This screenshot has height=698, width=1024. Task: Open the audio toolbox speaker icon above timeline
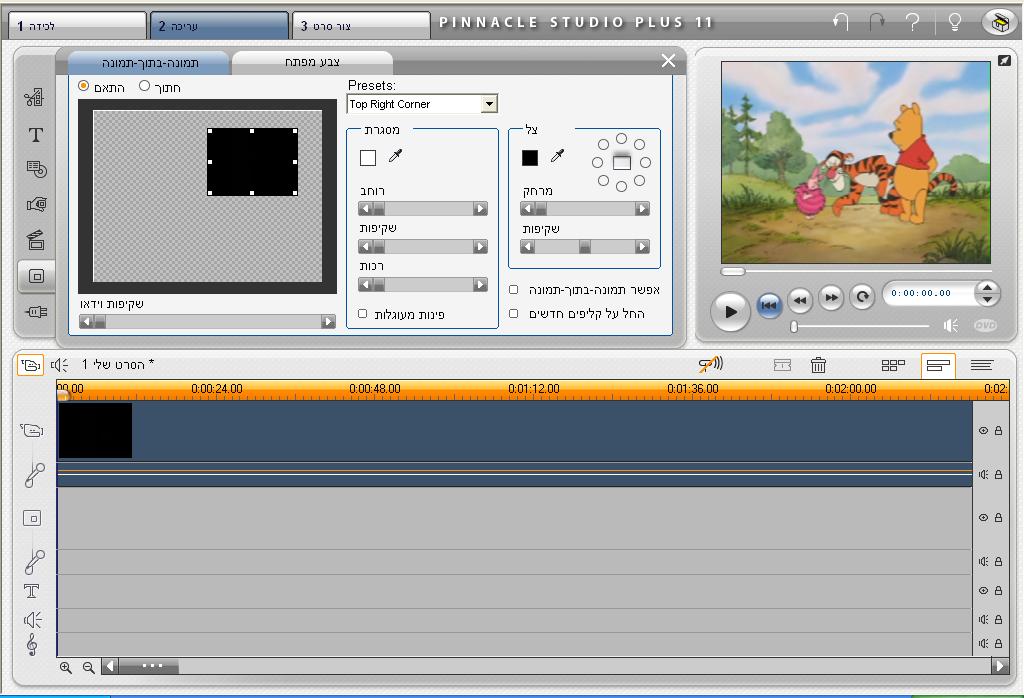point(59,364)
